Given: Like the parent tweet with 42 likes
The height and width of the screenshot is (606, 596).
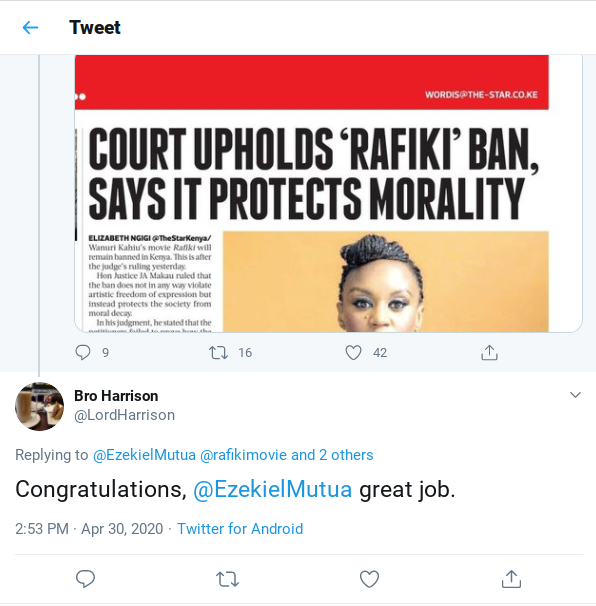Looking at the screenshot, I should pyautogui.click(x=353, y=352).
